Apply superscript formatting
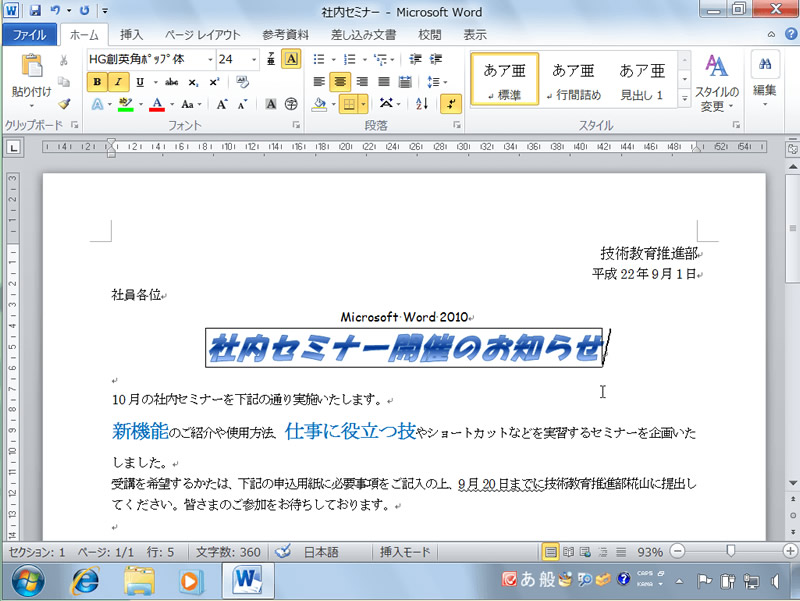Screen dimensions: 800x601 click(214, 82)
